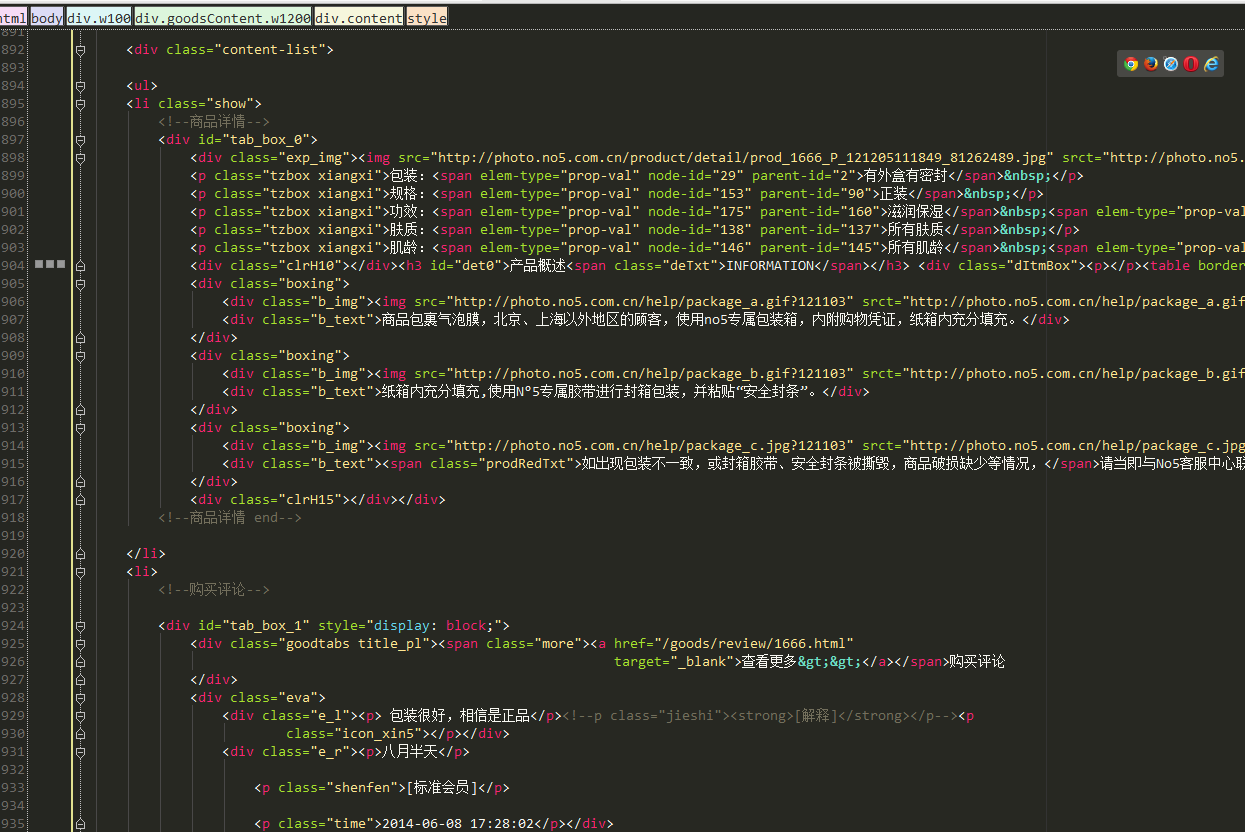
Task: Select the div.goodsContent.w1200 breadcrumb
Action: (223, 18)
